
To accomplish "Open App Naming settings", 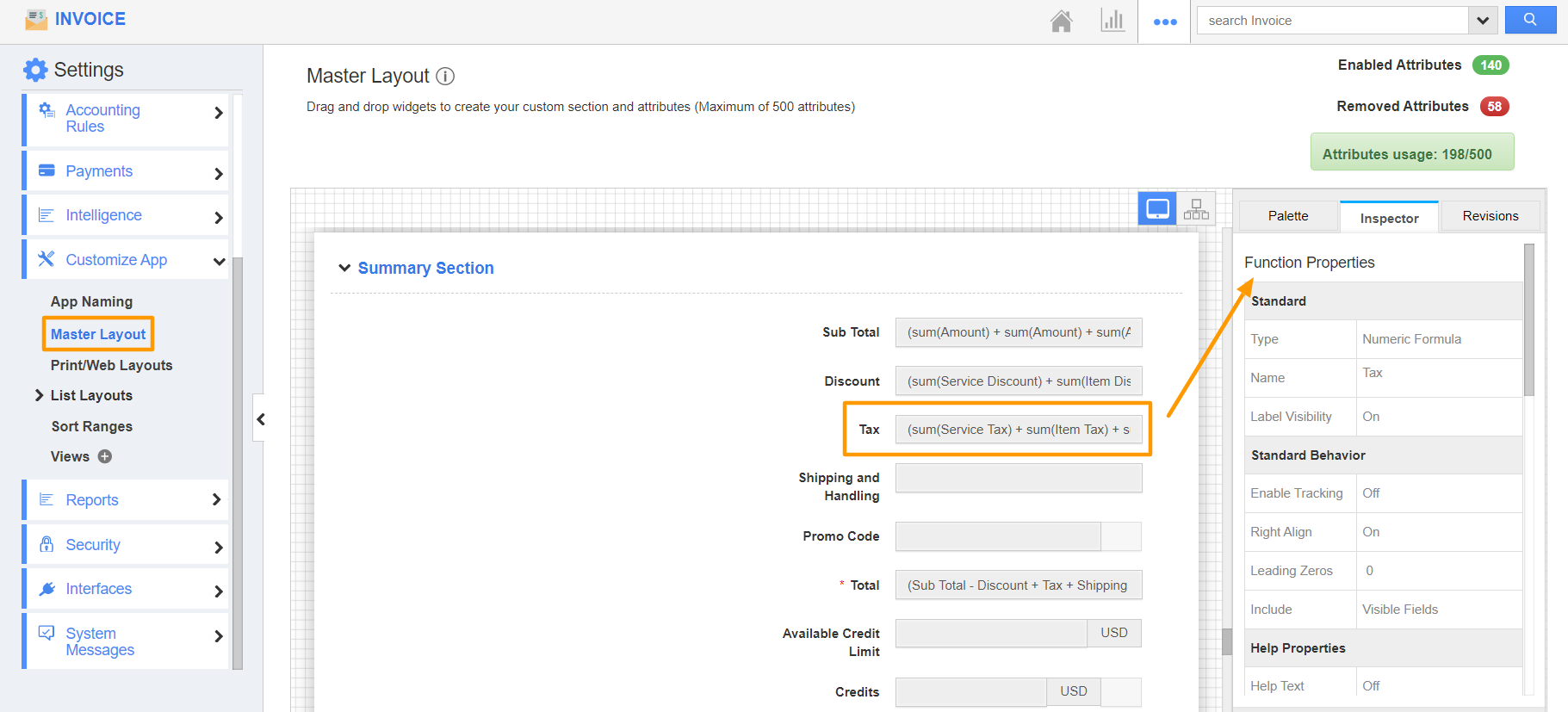I will click(x=91, y=301).
